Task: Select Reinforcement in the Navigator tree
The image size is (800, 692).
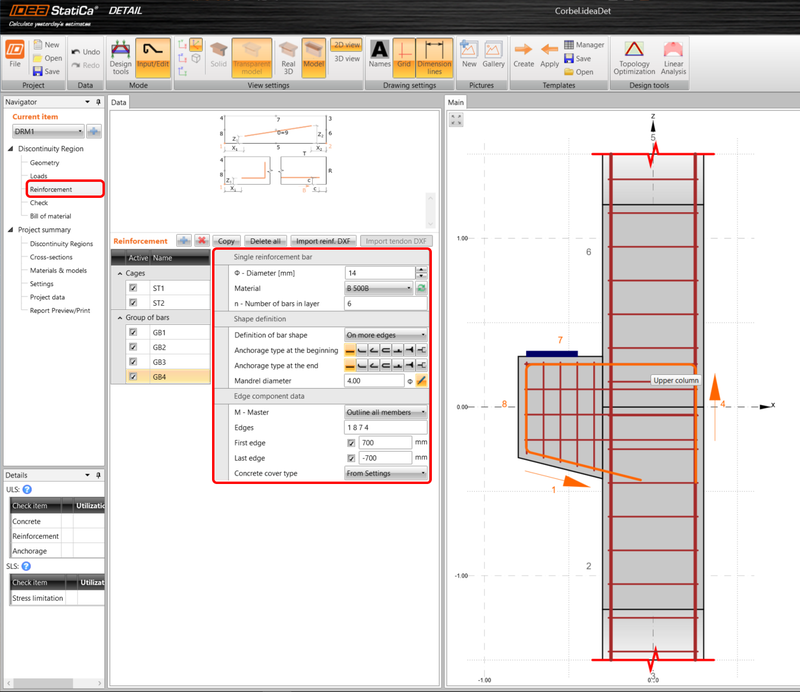Action: pyautogui.click(x=50, y=189)
